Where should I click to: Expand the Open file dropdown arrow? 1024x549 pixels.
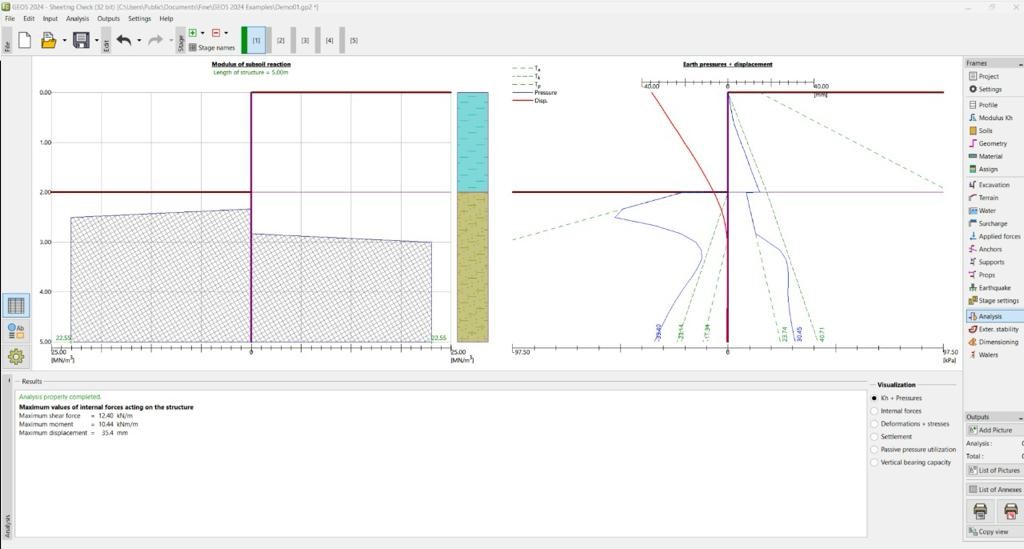coord(64,41)
